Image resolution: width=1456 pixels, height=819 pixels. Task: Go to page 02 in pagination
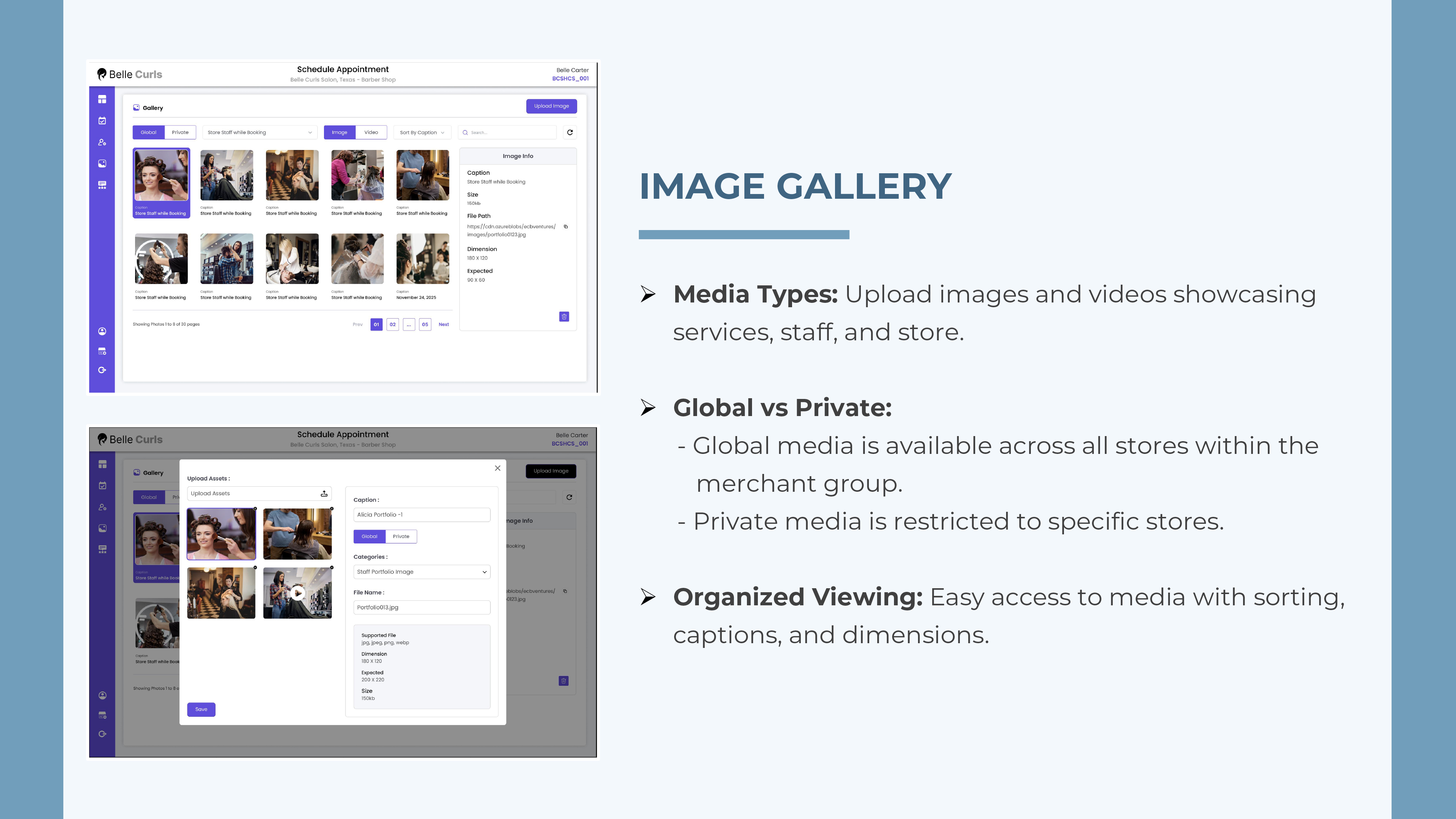(392, 324)
